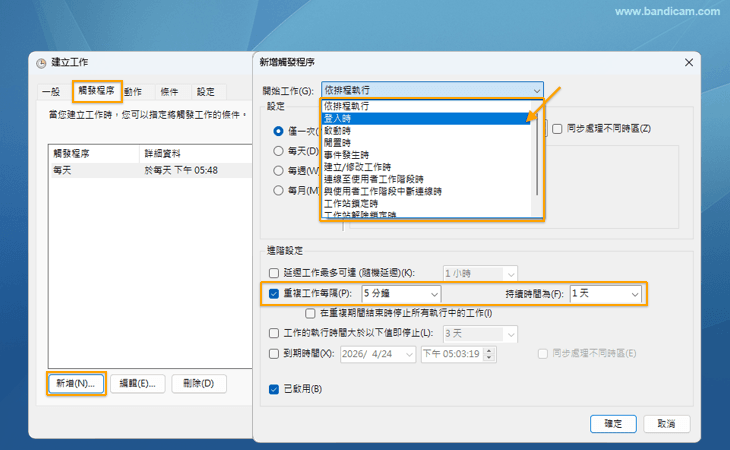Click the 新增(N)... button
The height and width of the screenshot is (450, 730).
point(75,383)
